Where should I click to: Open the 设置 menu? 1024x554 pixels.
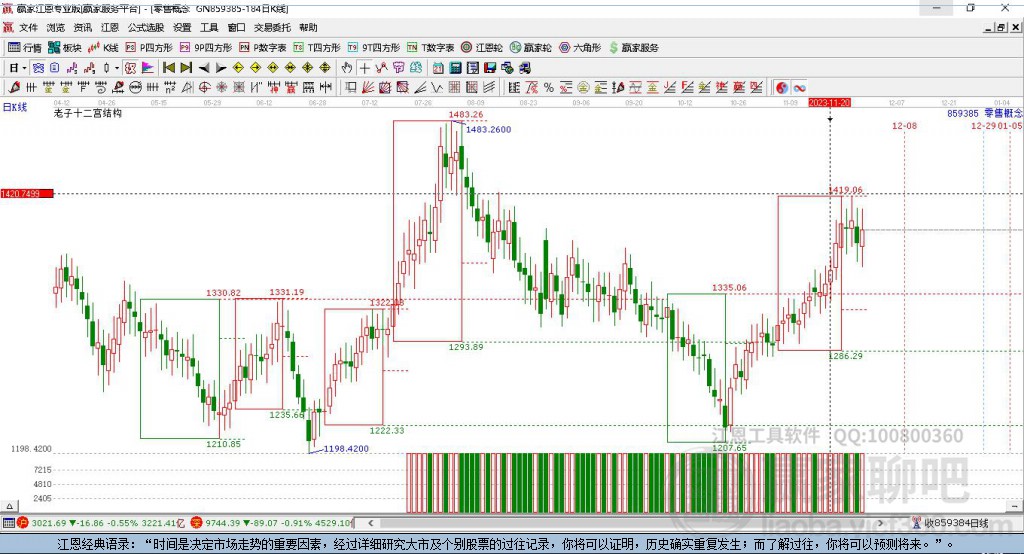(x=182, y=27)
